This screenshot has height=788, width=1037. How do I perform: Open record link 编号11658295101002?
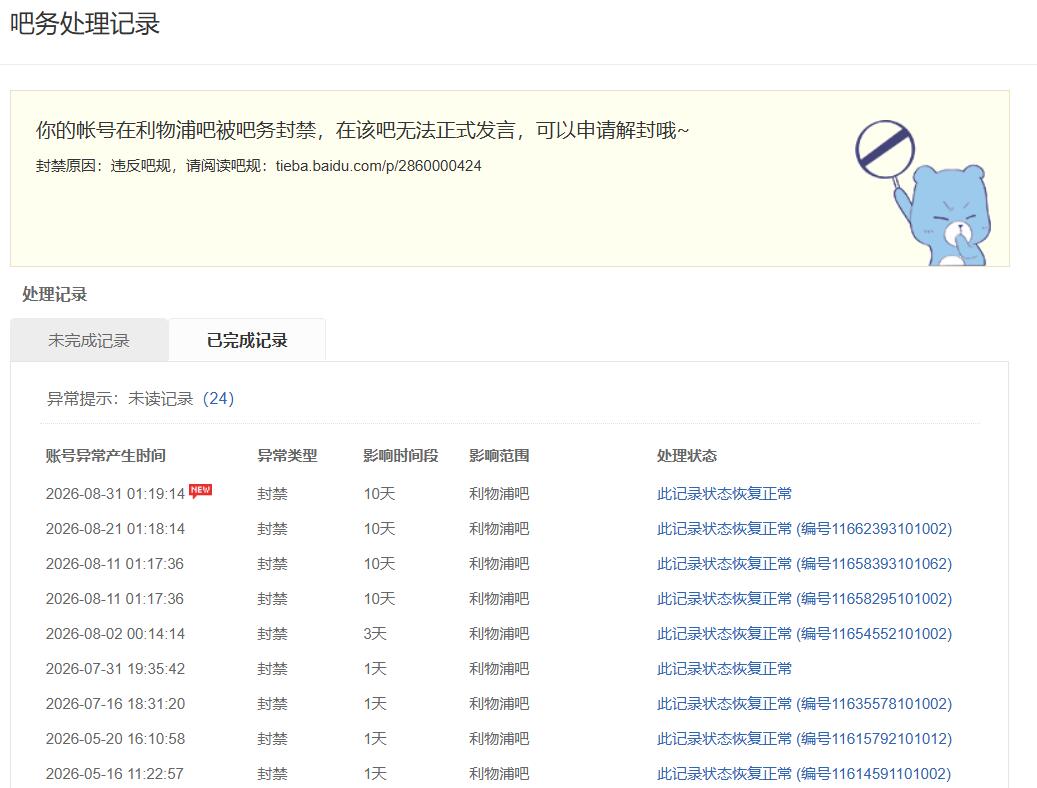coord(804,599)
